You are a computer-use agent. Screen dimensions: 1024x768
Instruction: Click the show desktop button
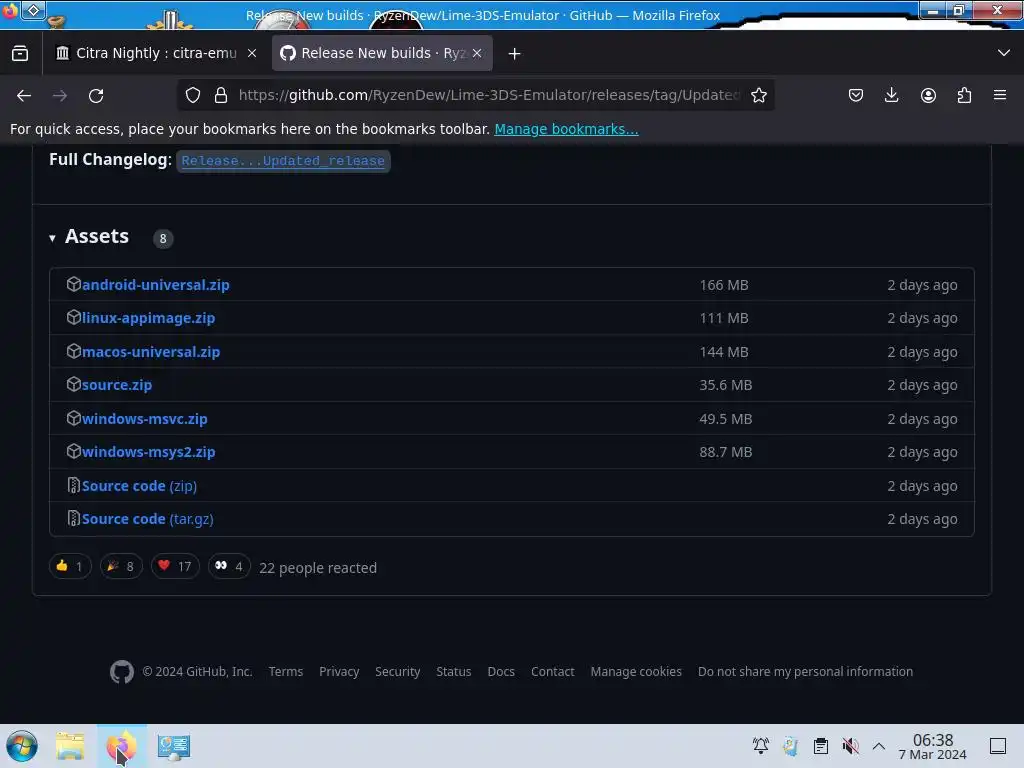click(998, 746)
